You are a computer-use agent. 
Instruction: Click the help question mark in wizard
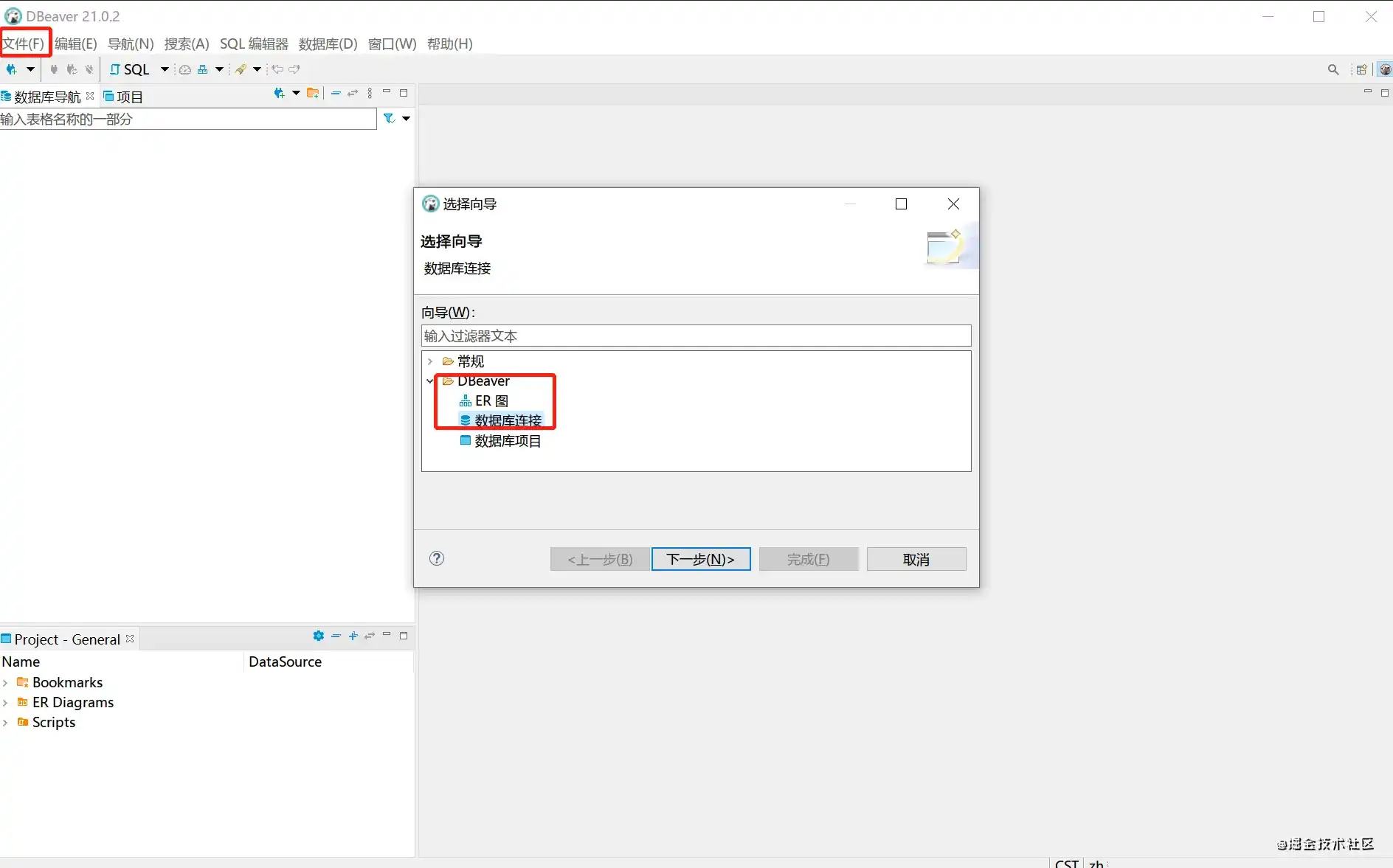click(x=437, y=558)
